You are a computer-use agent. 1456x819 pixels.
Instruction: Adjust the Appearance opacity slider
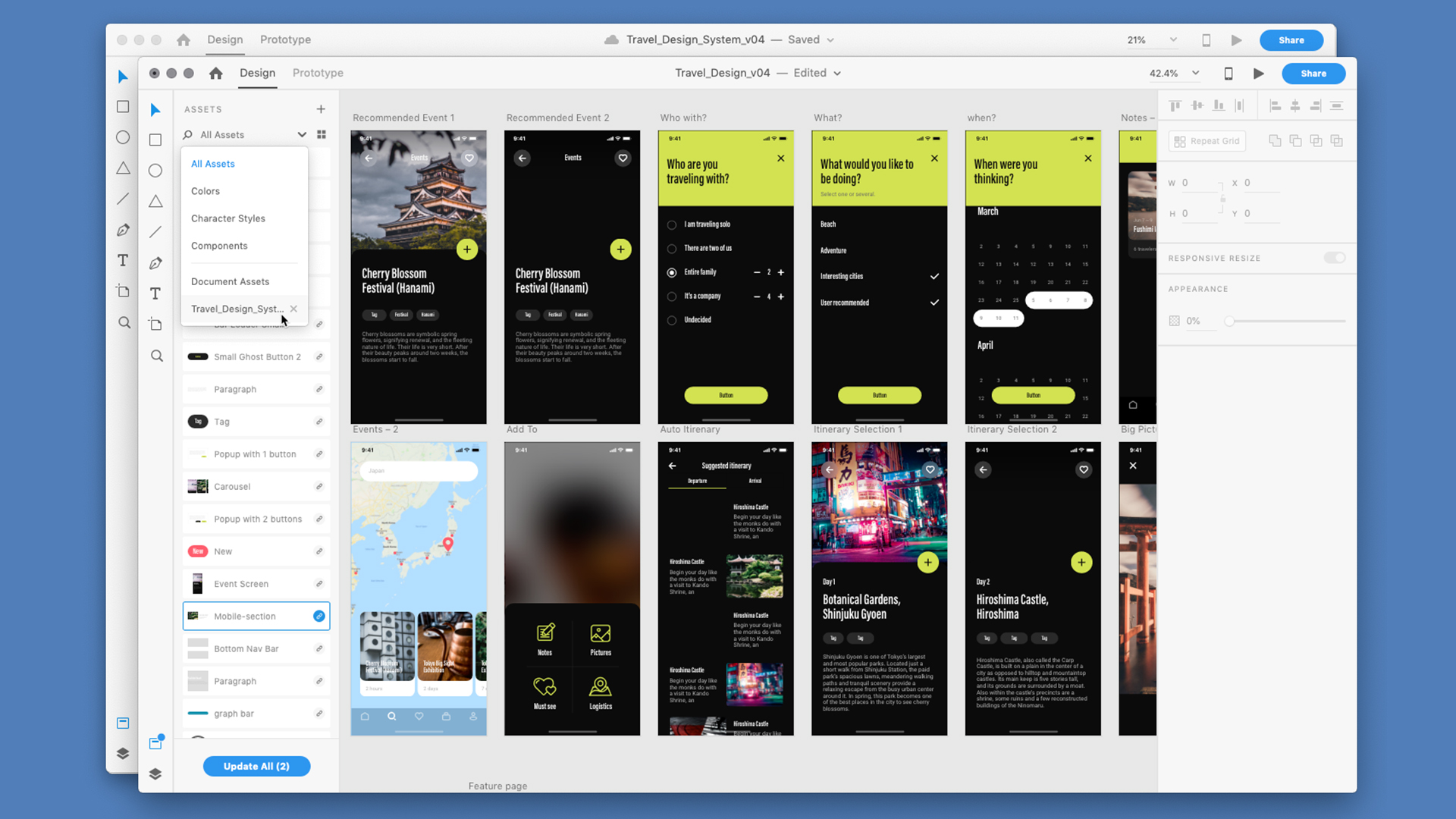pyautogui.click(x=1231, y=321)
